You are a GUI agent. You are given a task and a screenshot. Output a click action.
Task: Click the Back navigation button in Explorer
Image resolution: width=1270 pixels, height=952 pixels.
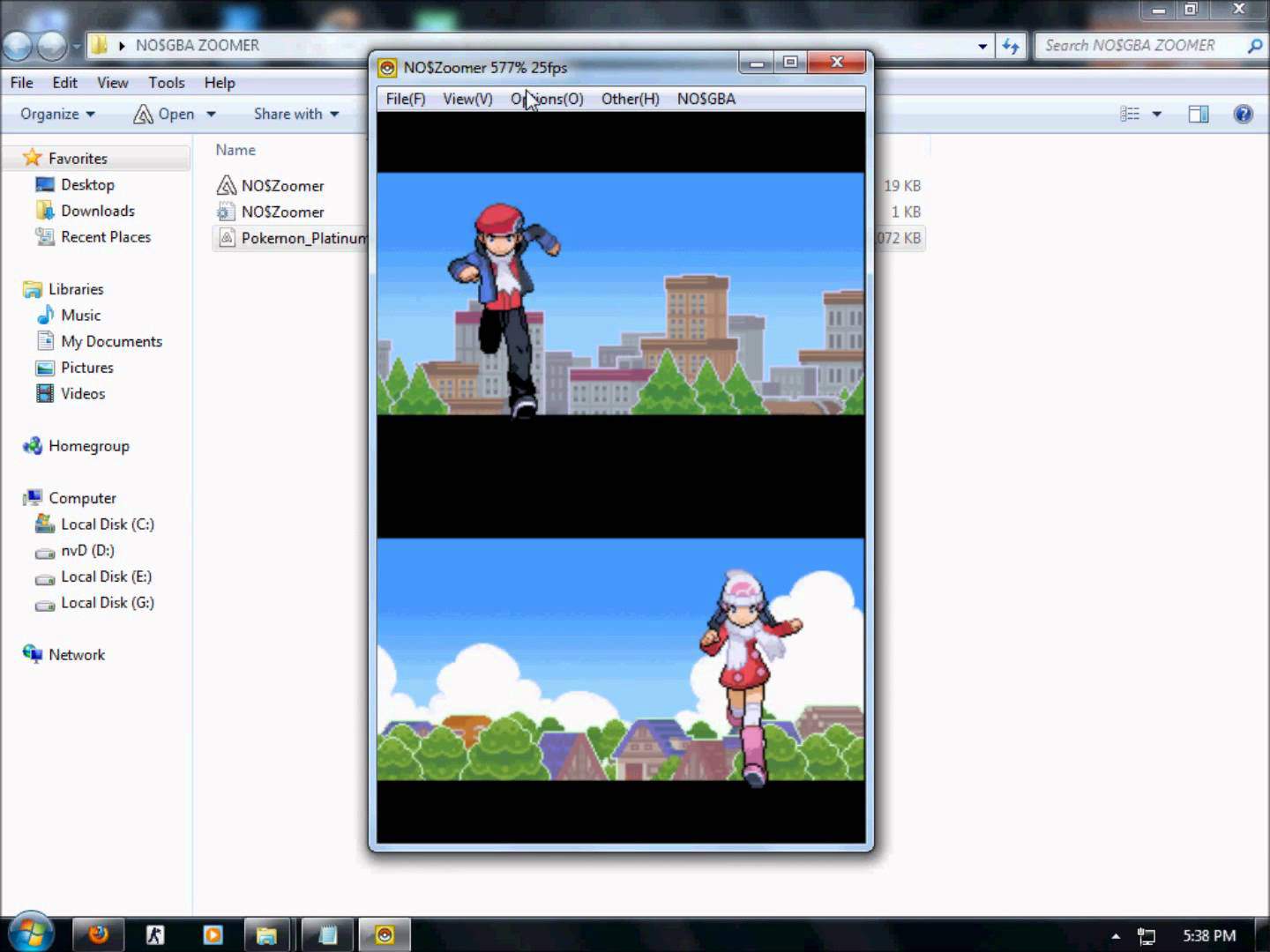pyautogui.click(x=18, y=45)
